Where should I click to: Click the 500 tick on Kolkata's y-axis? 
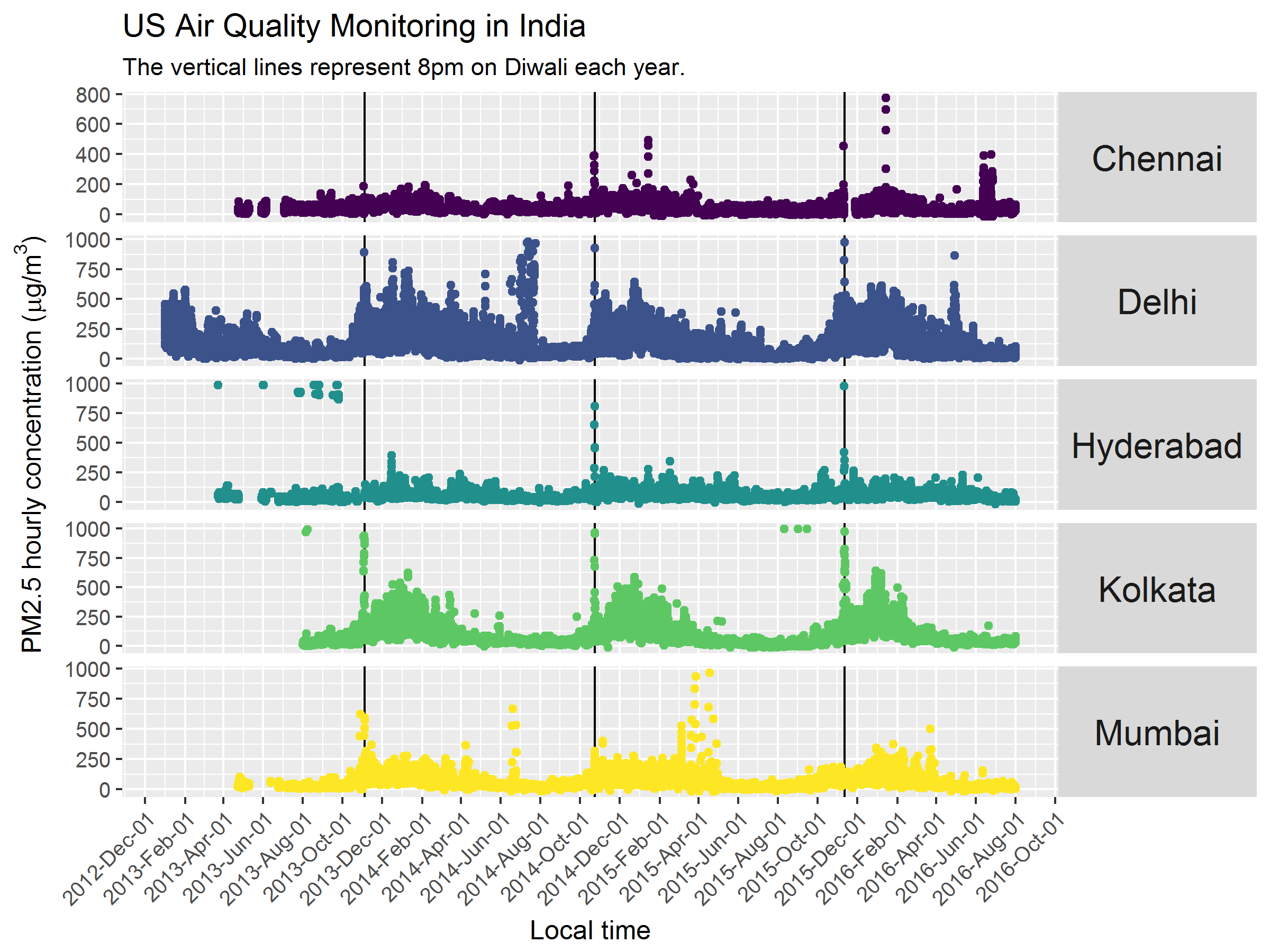tap(93, 588)
